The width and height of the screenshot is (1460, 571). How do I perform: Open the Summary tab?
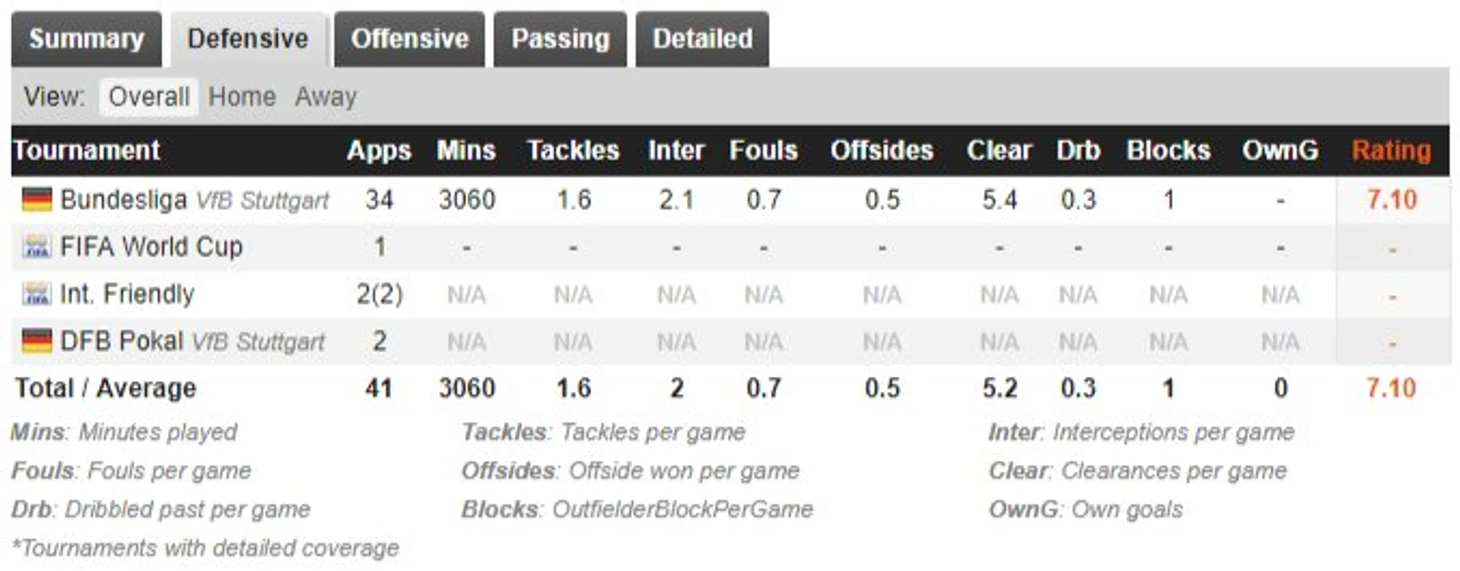tap(86, 39)
